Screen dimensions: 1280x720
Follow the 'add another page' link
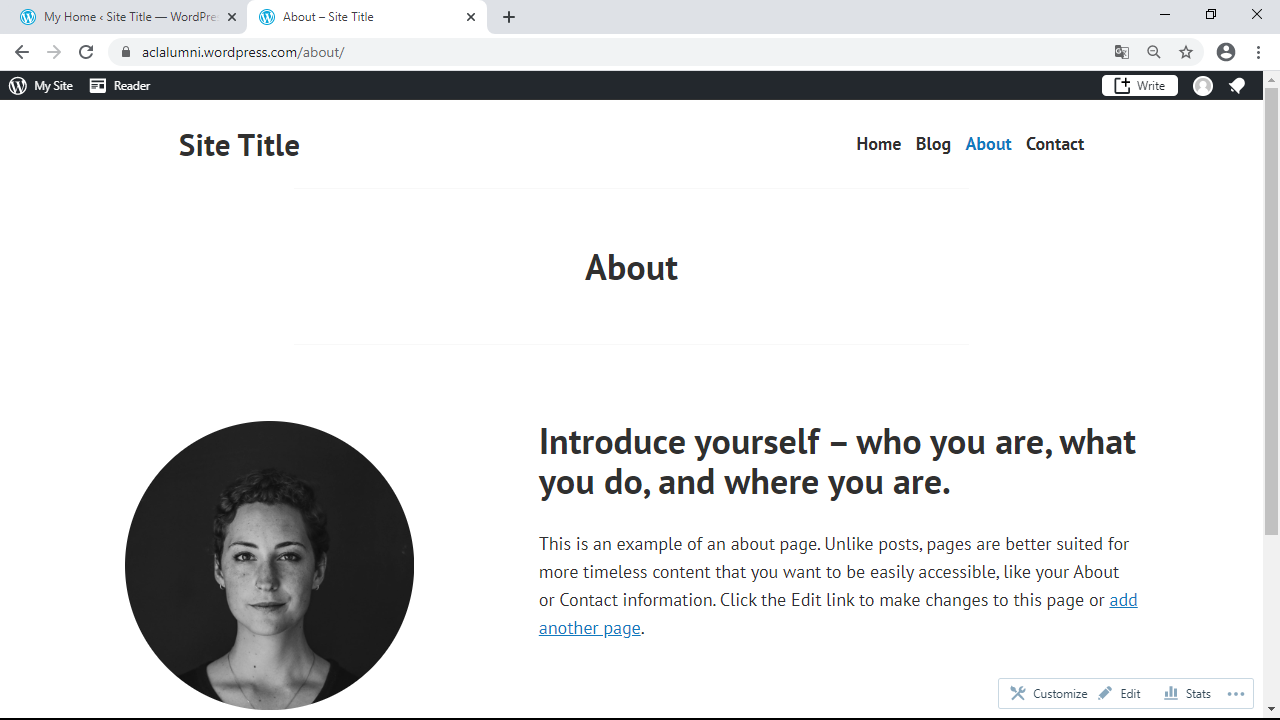[590, 628]
